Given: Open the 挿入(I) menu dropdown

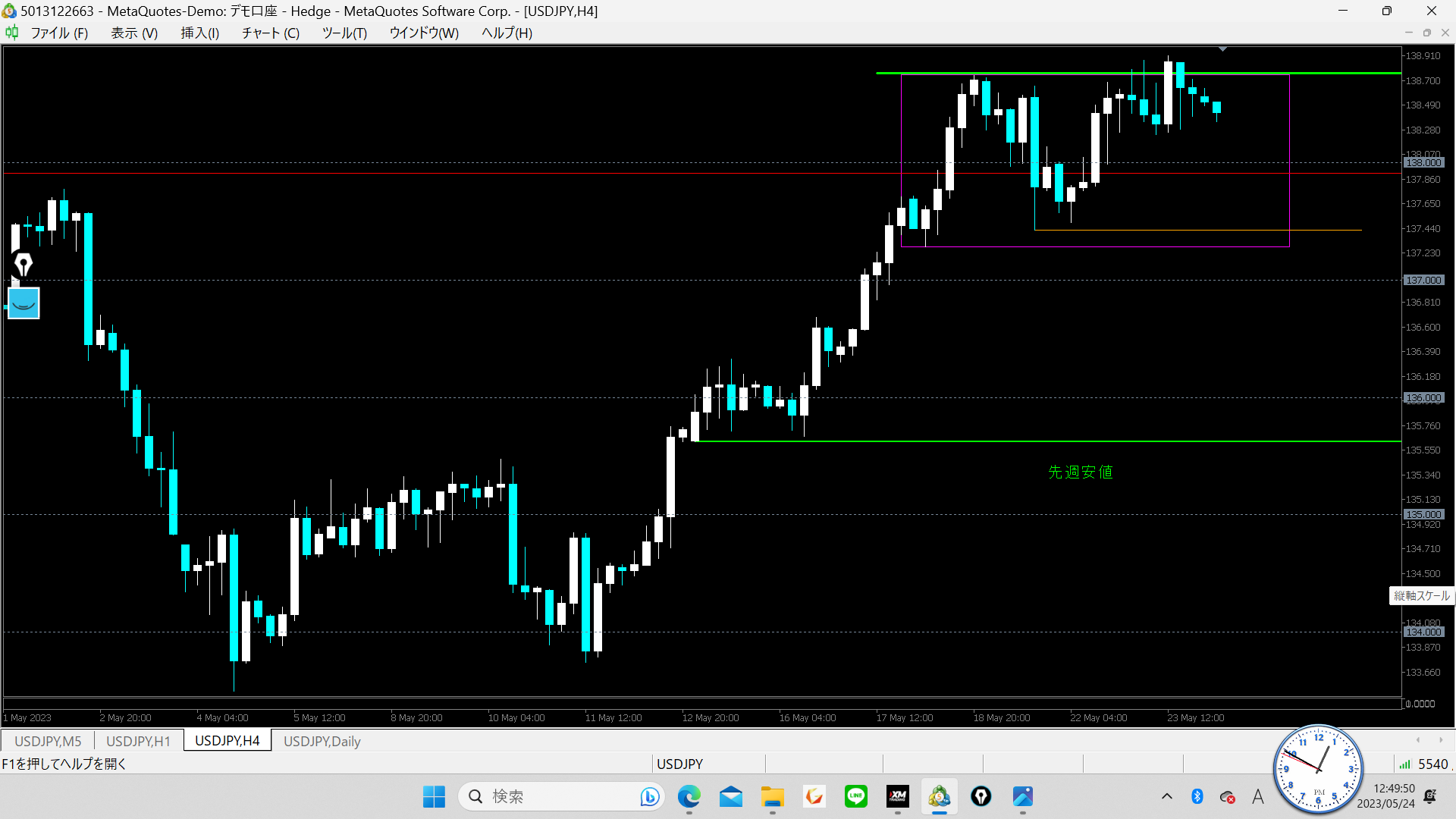Looking at the screenshot, I should point(199,33).
